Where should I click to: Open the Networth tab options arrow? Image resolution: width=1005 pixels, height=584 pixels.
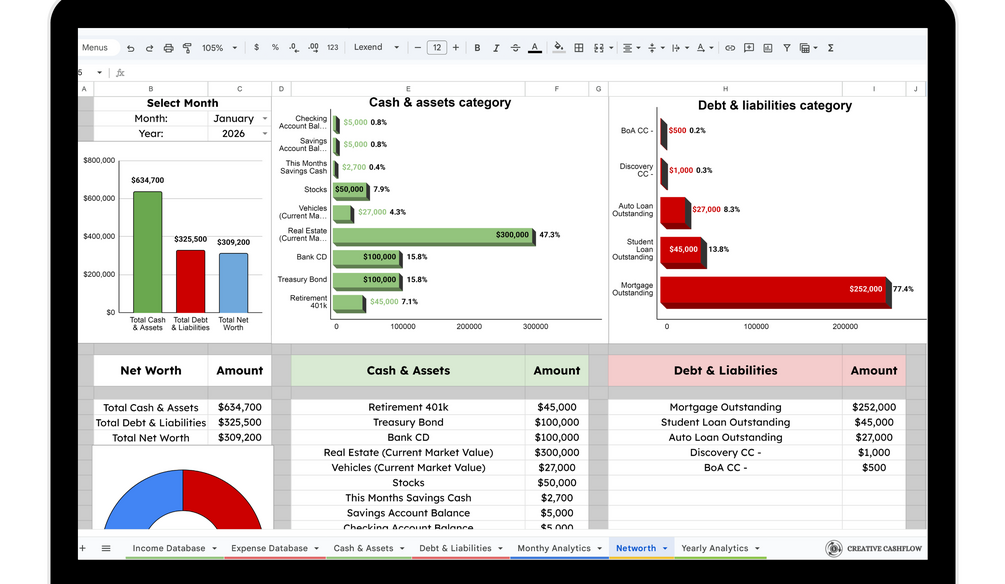[665, 548]
